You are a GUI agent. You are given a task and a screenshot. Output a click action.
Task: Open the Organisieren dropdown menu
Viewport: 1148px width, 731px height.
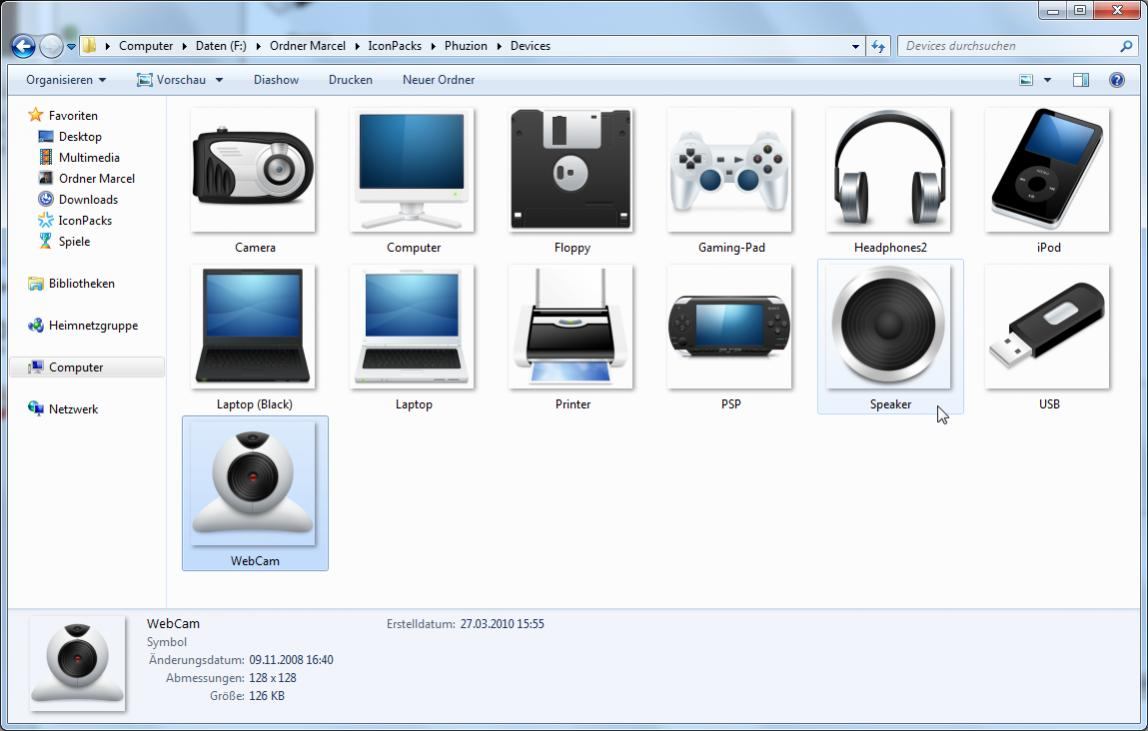pos(66,80)
